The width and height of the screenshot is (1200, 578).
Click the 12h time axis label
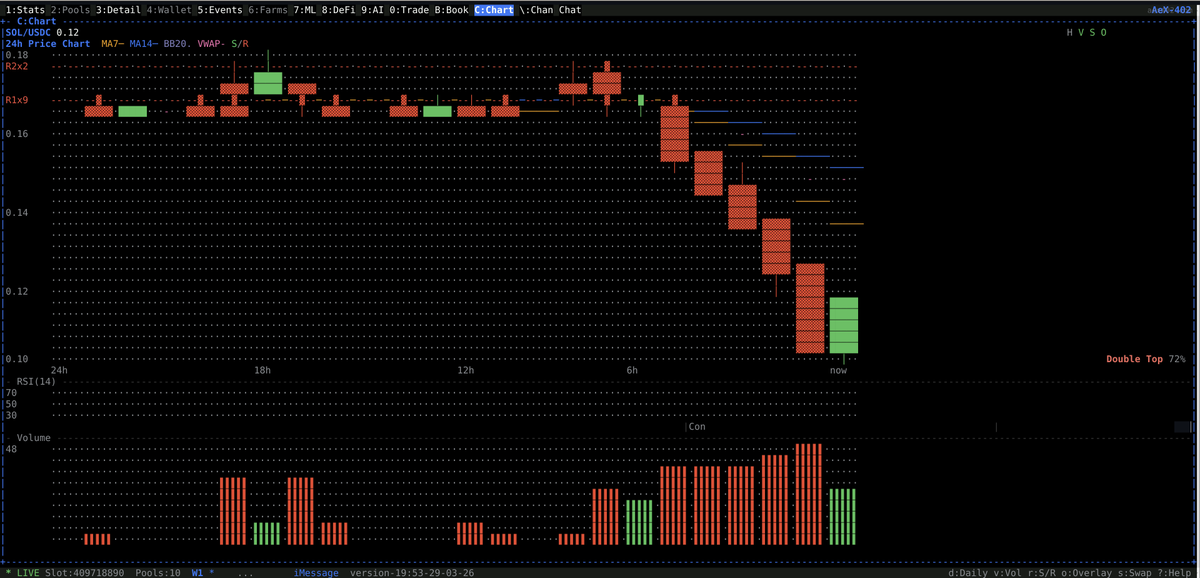[465, 371]
